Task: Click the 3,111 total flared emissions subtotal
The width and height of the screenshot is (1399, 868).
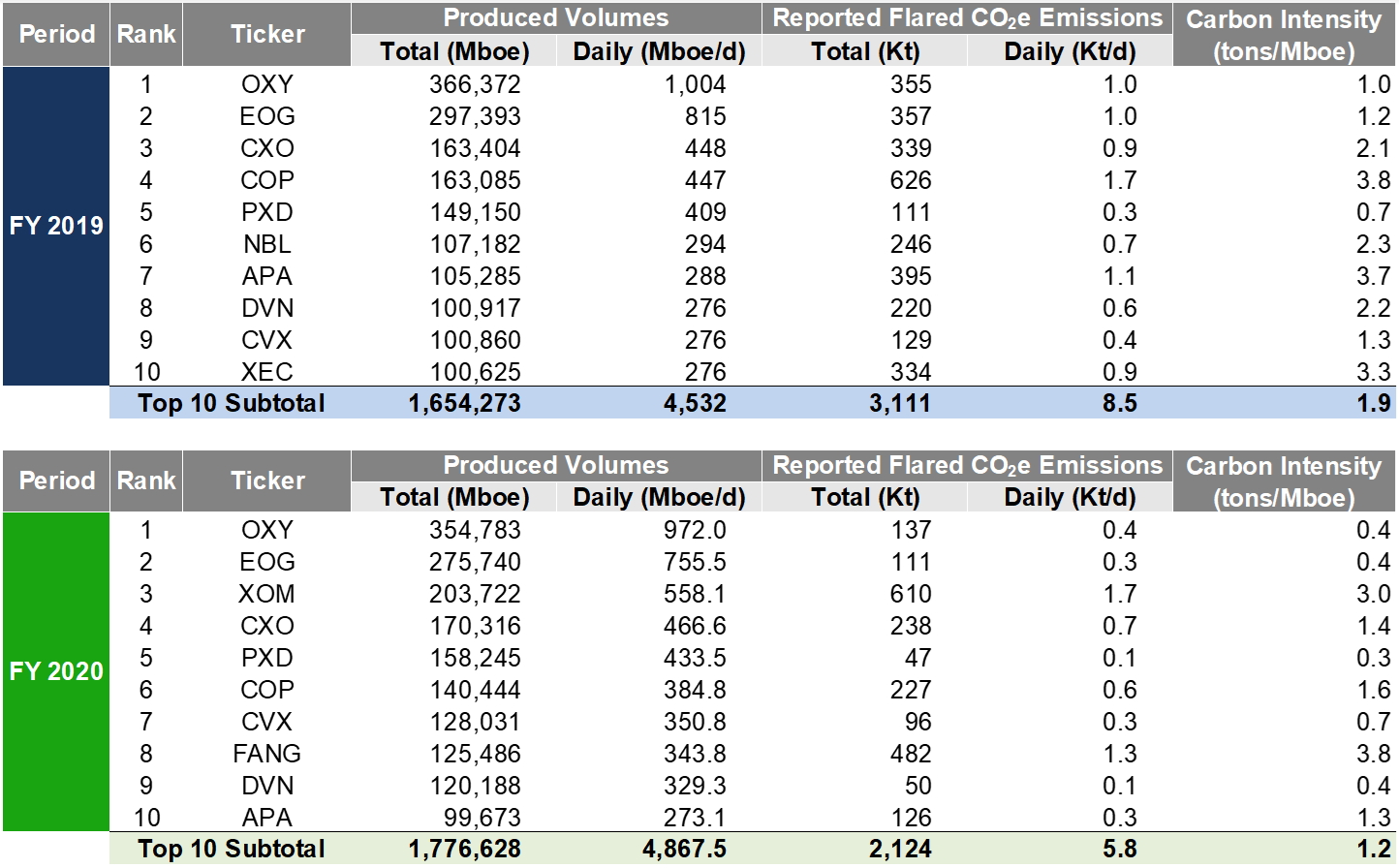Action: pyautogui.click(x=900, y=403)
